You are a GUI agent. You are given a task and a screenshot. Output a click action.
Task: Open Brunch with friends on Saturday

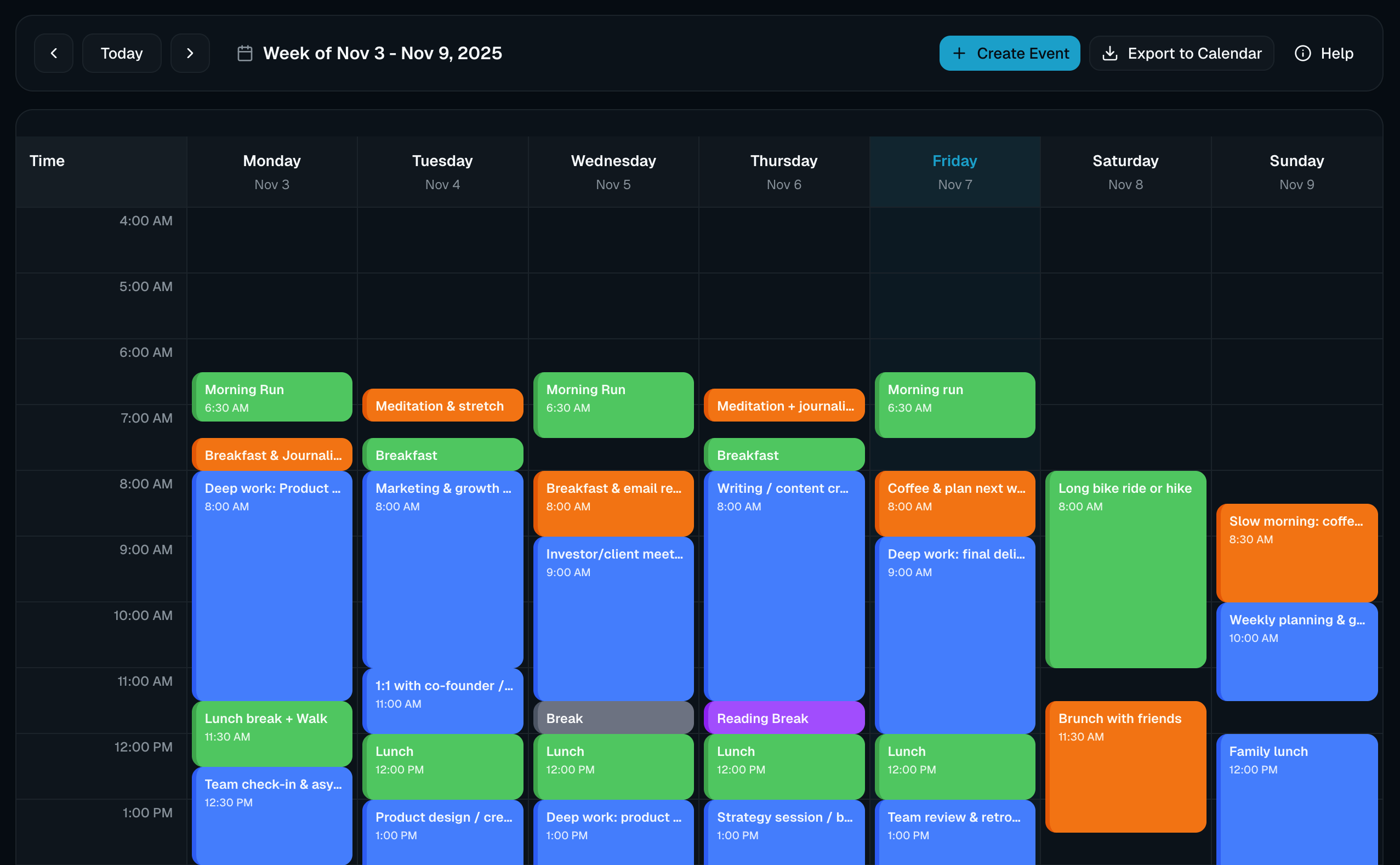pos(1125,766)
